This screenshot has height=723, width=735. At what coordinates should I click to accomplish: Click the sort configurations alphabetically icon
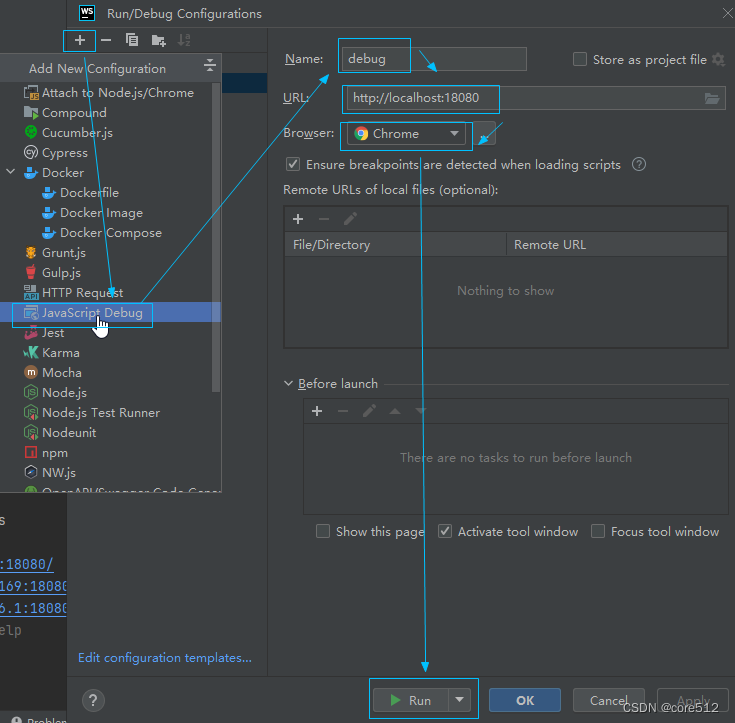click(184, 40)
